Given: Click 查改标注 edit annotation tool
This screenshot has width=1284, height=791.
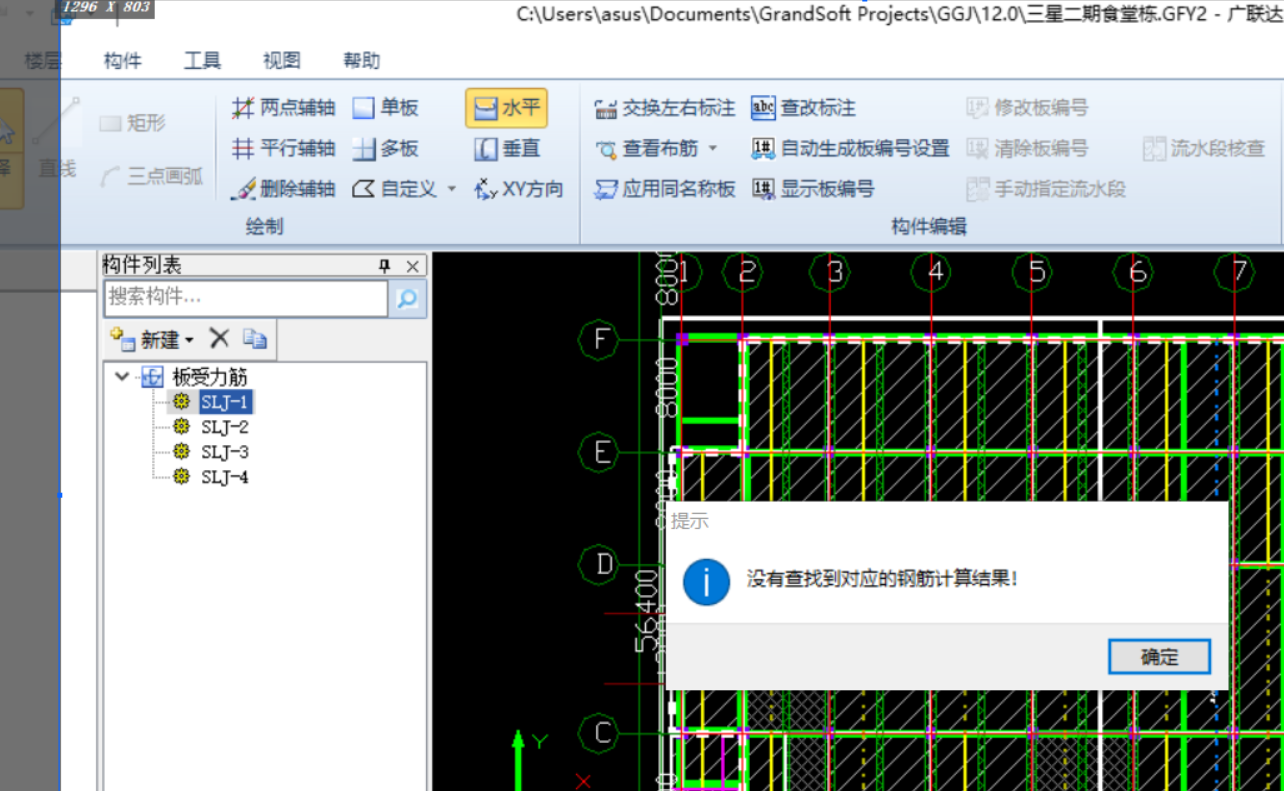Looking at the screenshot, I should tap(804, 108).
